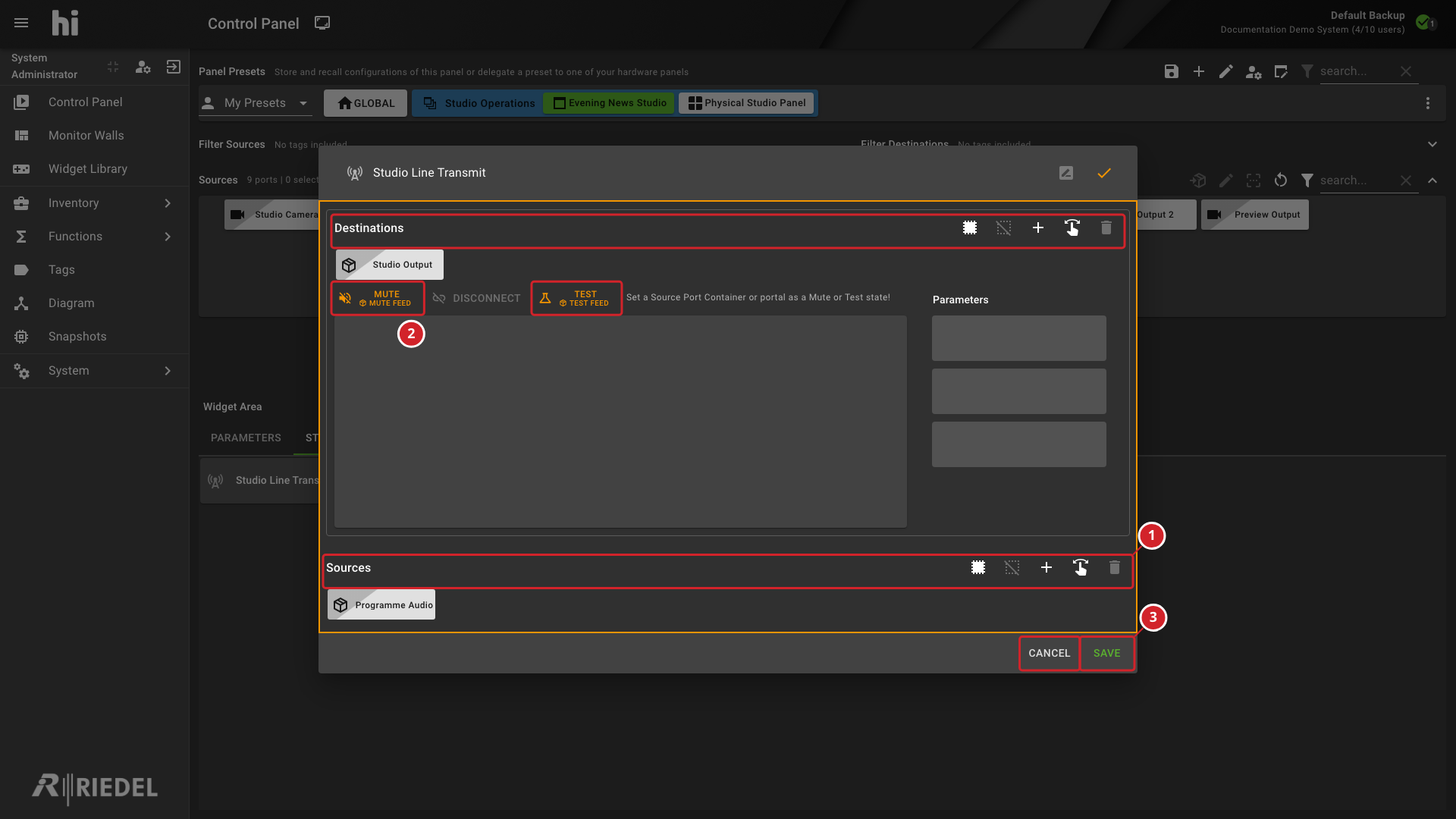
Task: Open the hamburger main menu
Action: pos(21,23)
